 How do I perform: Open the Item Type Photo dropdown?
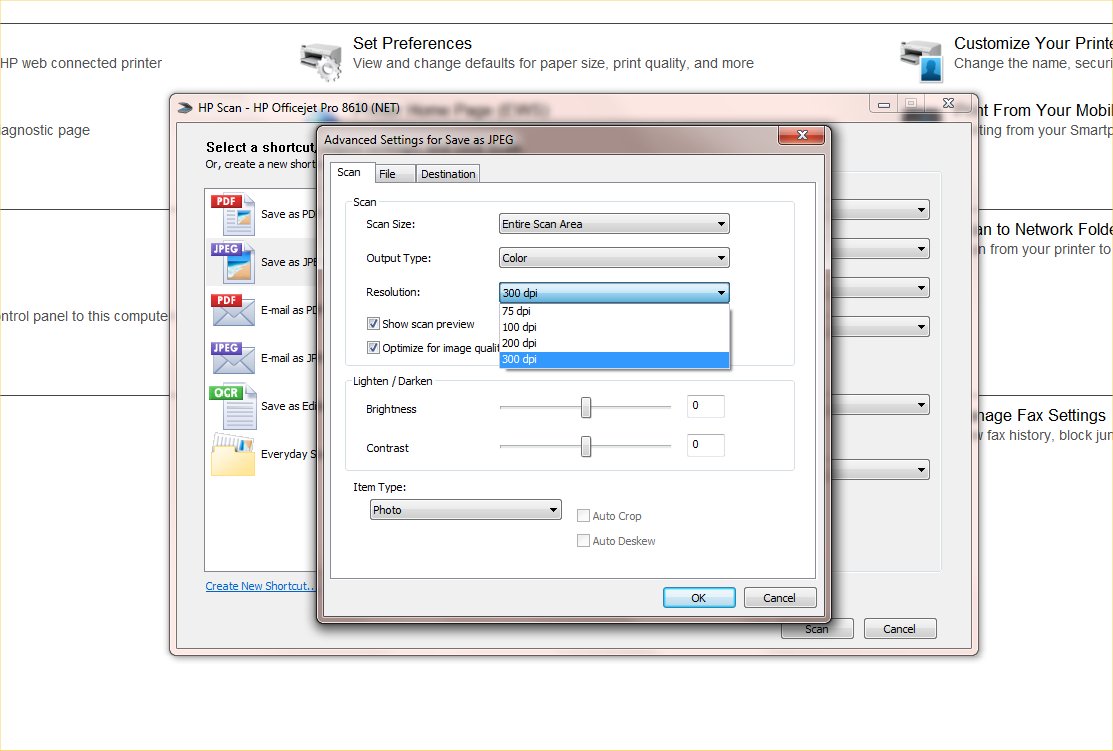click(x=465, y=510)
